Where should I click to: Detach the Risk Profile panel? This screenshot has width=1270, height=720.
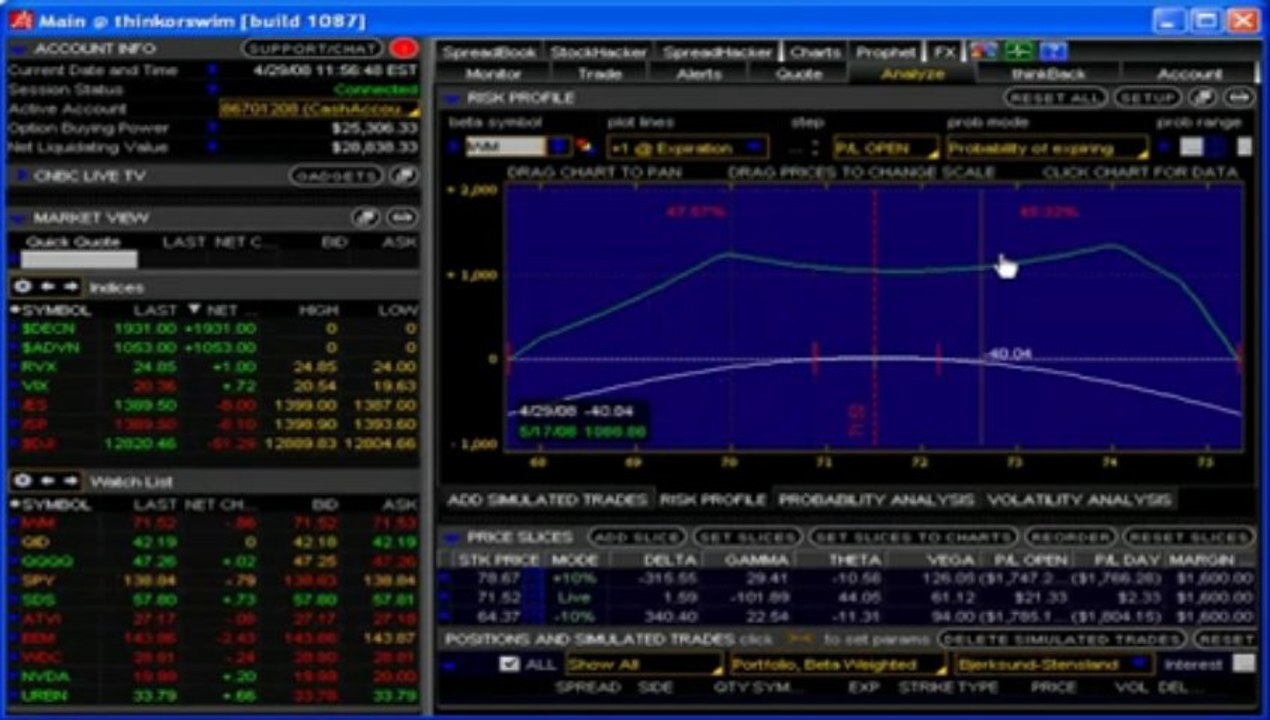1204,97
